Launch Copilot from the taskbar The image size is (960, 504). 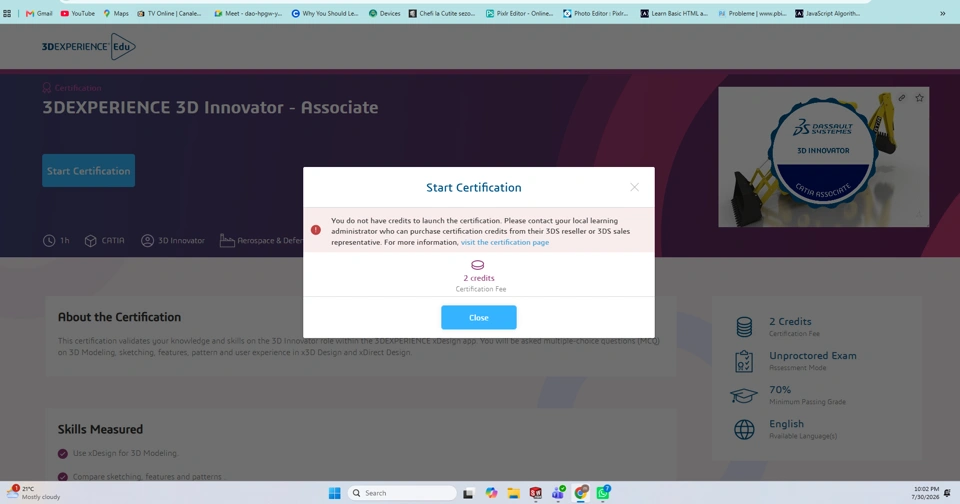click(491, 493)
